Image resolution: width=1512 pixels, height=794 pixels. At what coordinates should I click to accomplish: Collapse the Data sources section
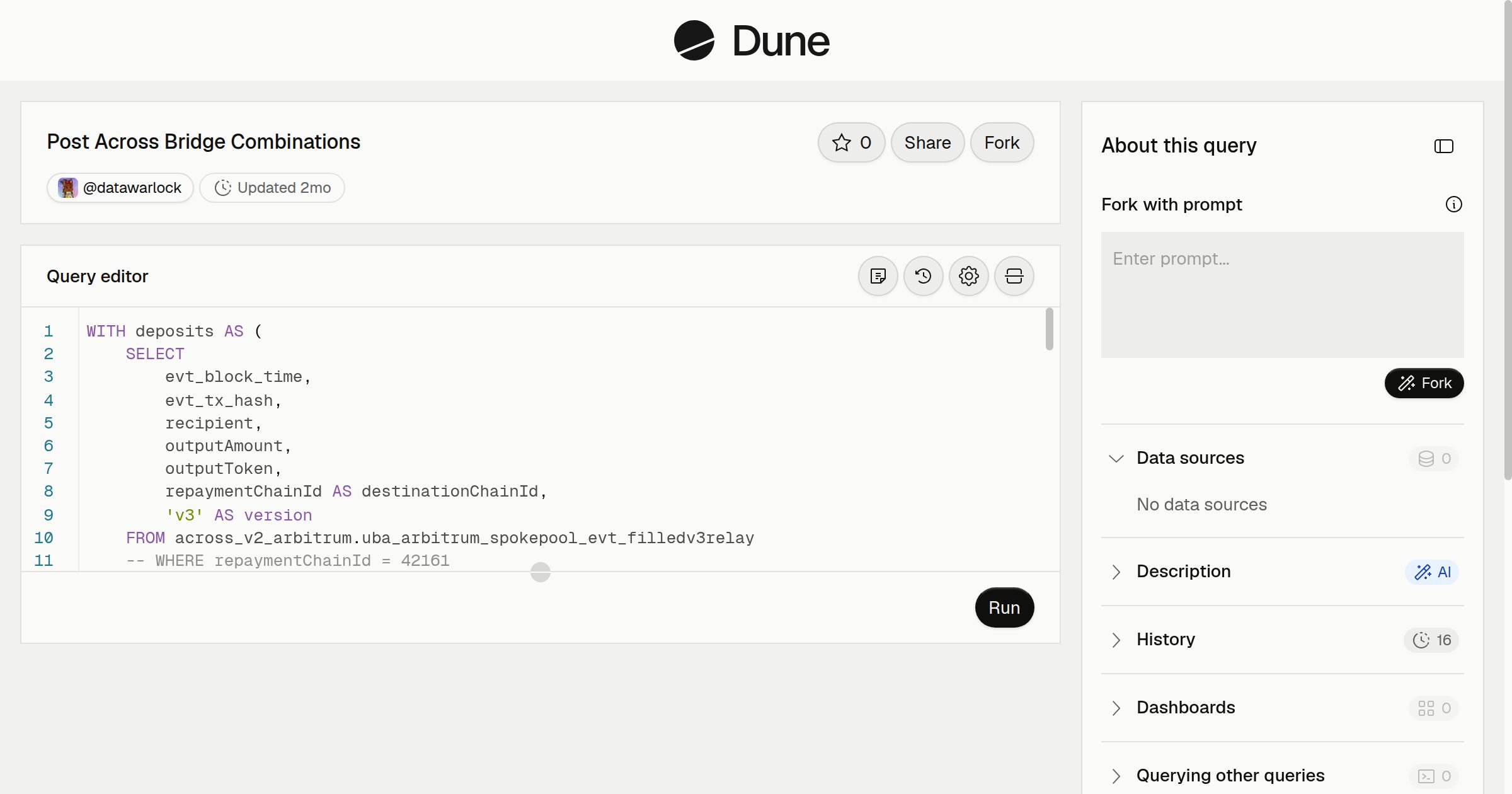coord(1116,458)
